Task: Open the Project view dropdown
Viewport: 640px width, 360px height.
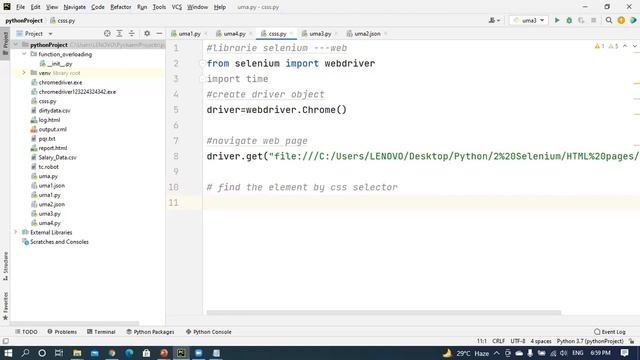Action: 35,33
